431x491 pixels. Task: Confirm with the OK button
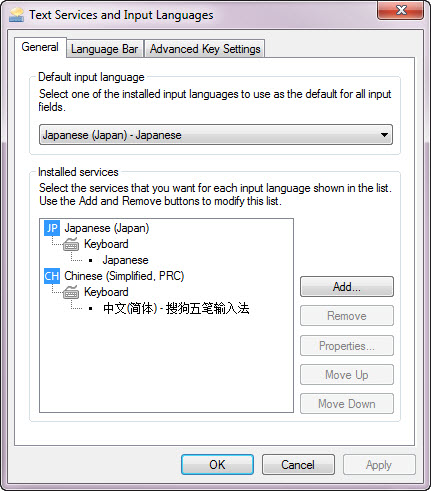[x=217, y=465]
